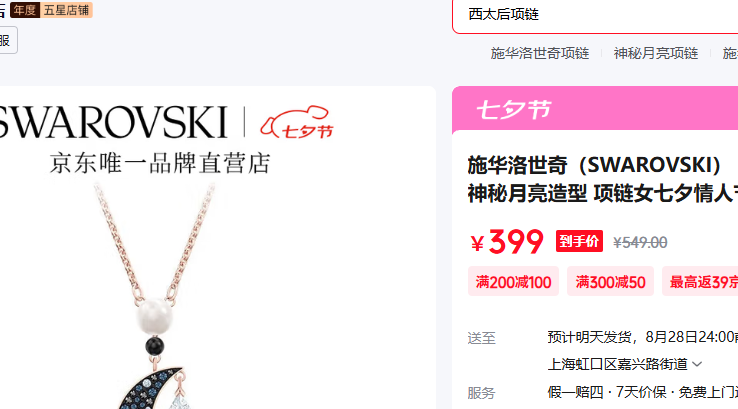Open the 施华洛世奇项链 suggested search link
This screenshot has width=738, height=409.
pos(539,53)
